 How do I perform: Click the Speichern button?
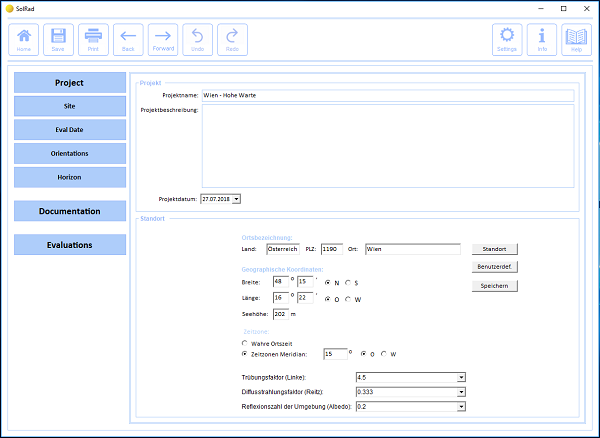[x=494, y=286]
